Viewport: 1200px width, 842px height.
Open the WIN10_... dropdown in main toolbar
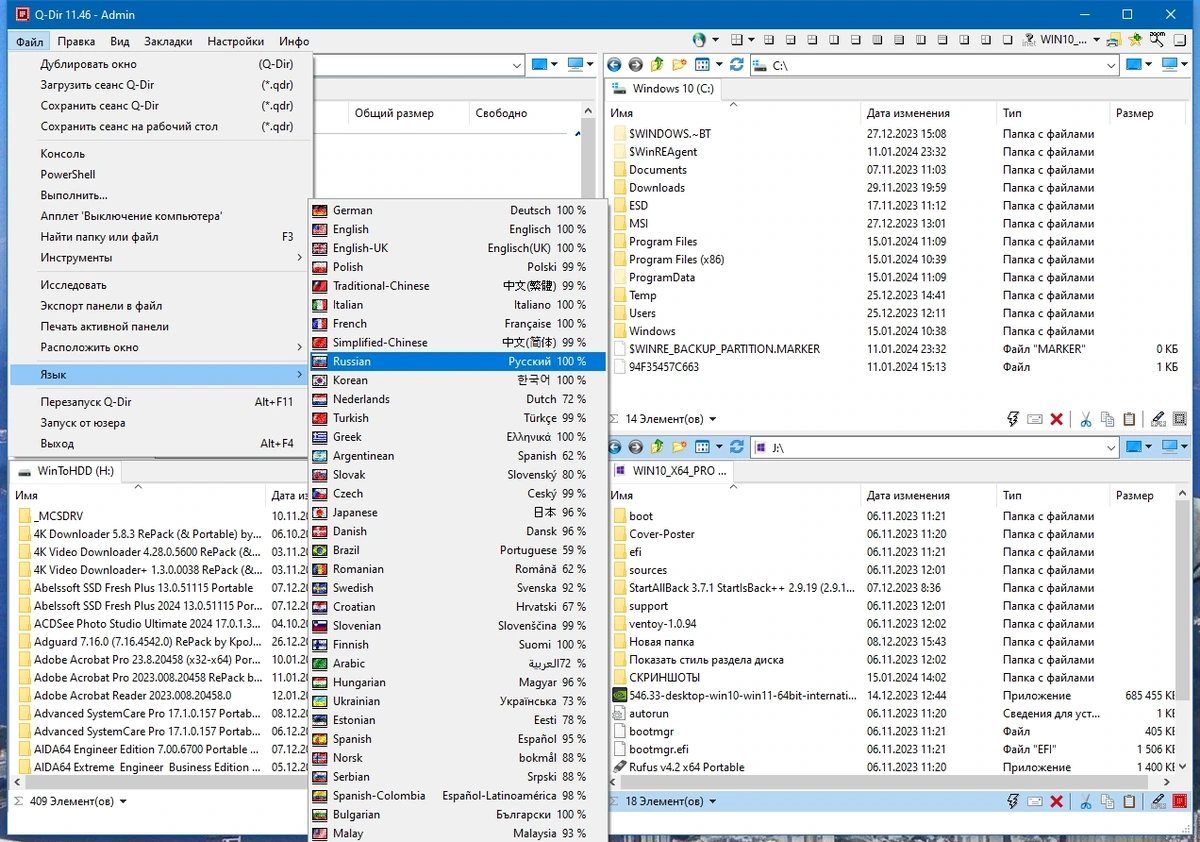1096,41
